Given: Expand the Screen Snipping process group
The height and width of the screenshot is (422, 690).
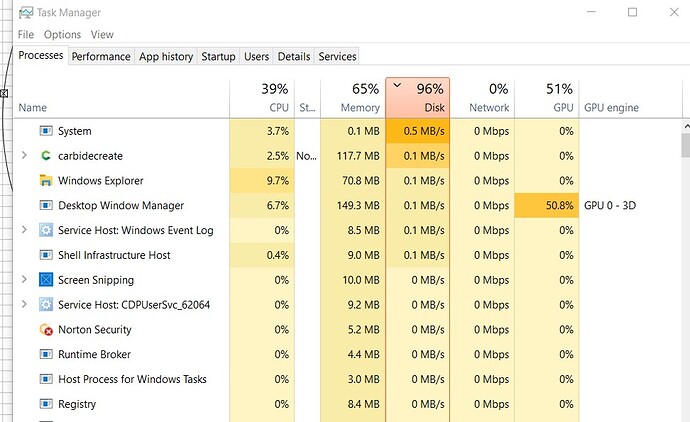Looking at the screenshot, I should 24,279.
